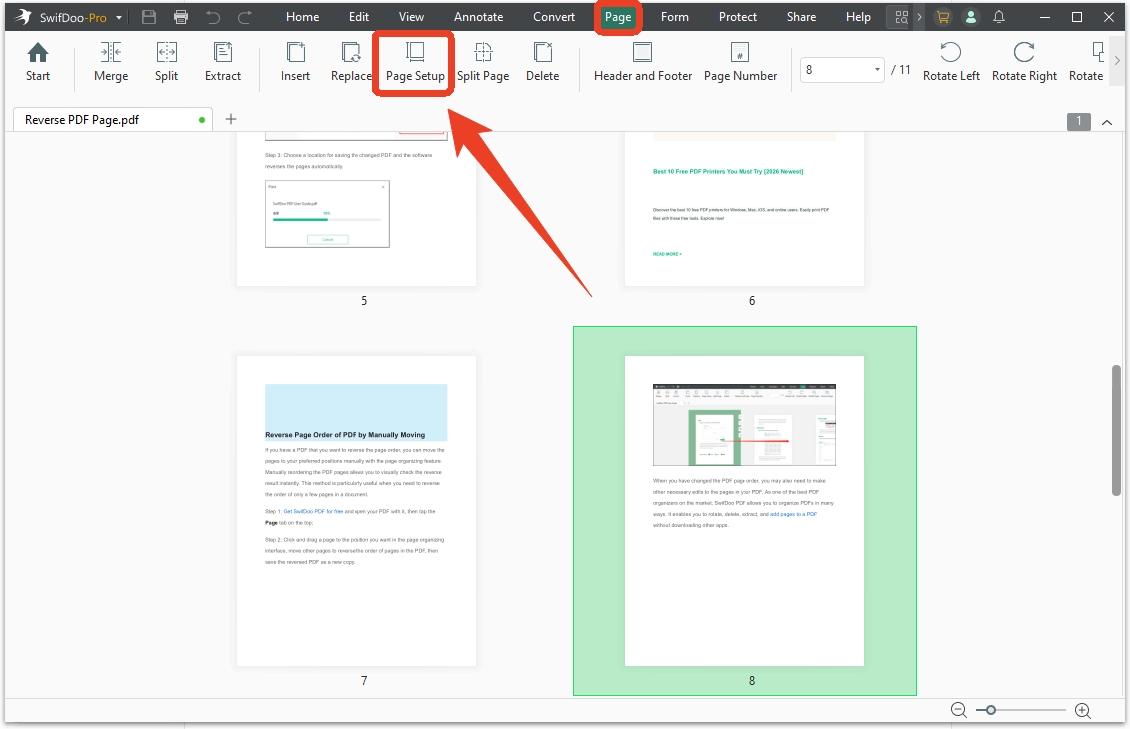1130x729 pixels.
Task: Open the Share tab
Action: pyautogui.click(x=801, y=17)
